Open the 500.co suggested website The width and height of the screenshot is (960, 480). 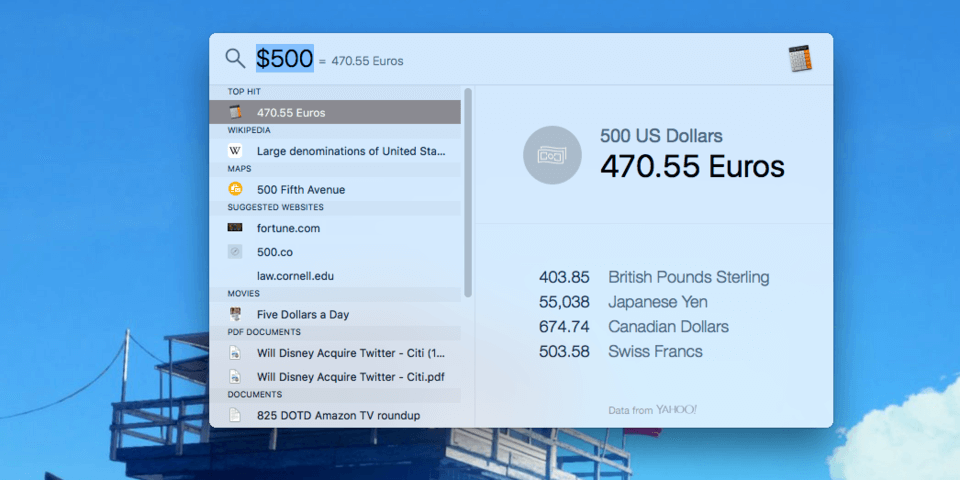click(335, 252)
